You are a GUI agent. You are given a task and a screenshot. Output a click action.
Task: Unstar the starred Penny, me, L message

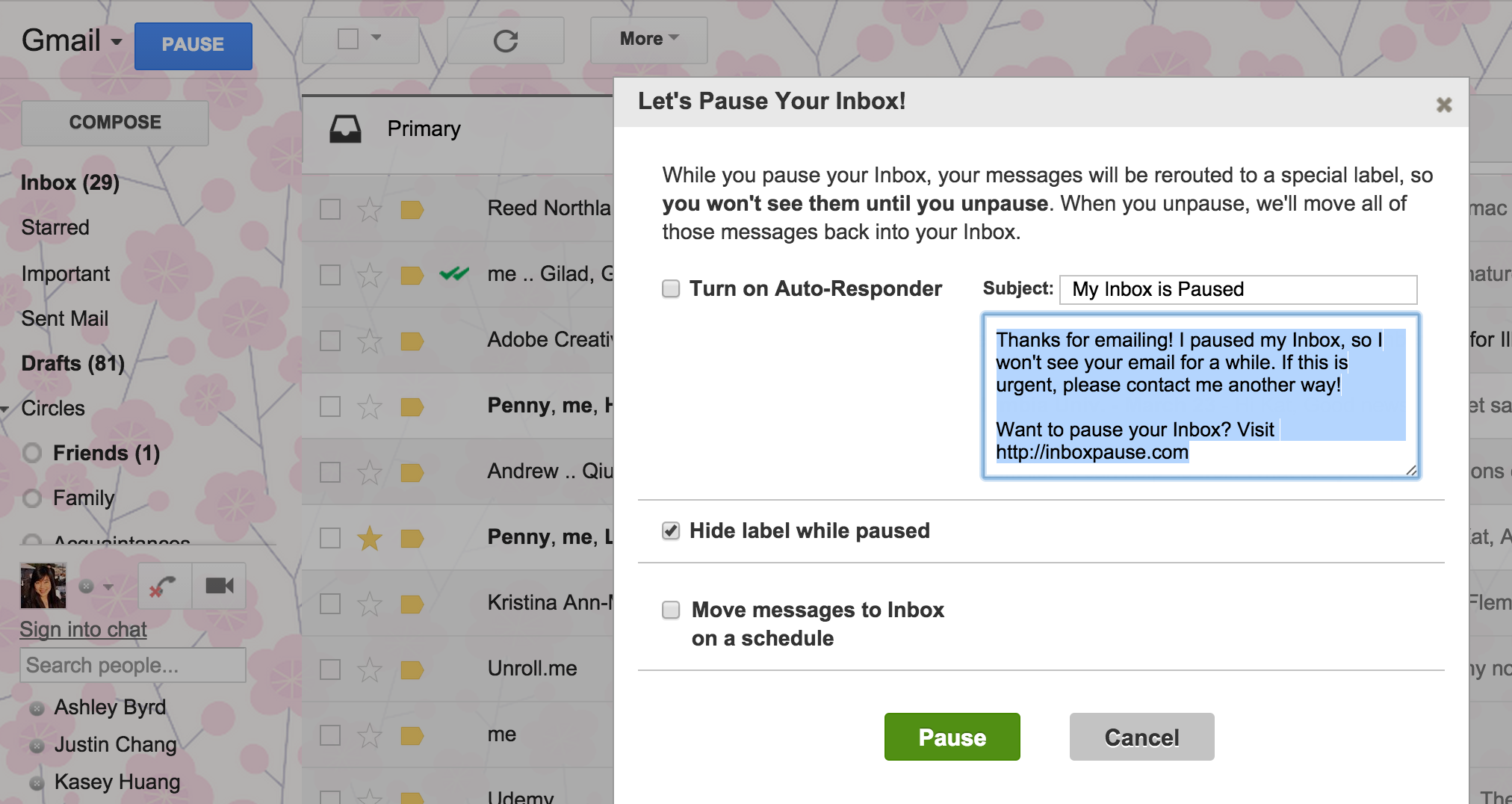(x=370, y=538)
